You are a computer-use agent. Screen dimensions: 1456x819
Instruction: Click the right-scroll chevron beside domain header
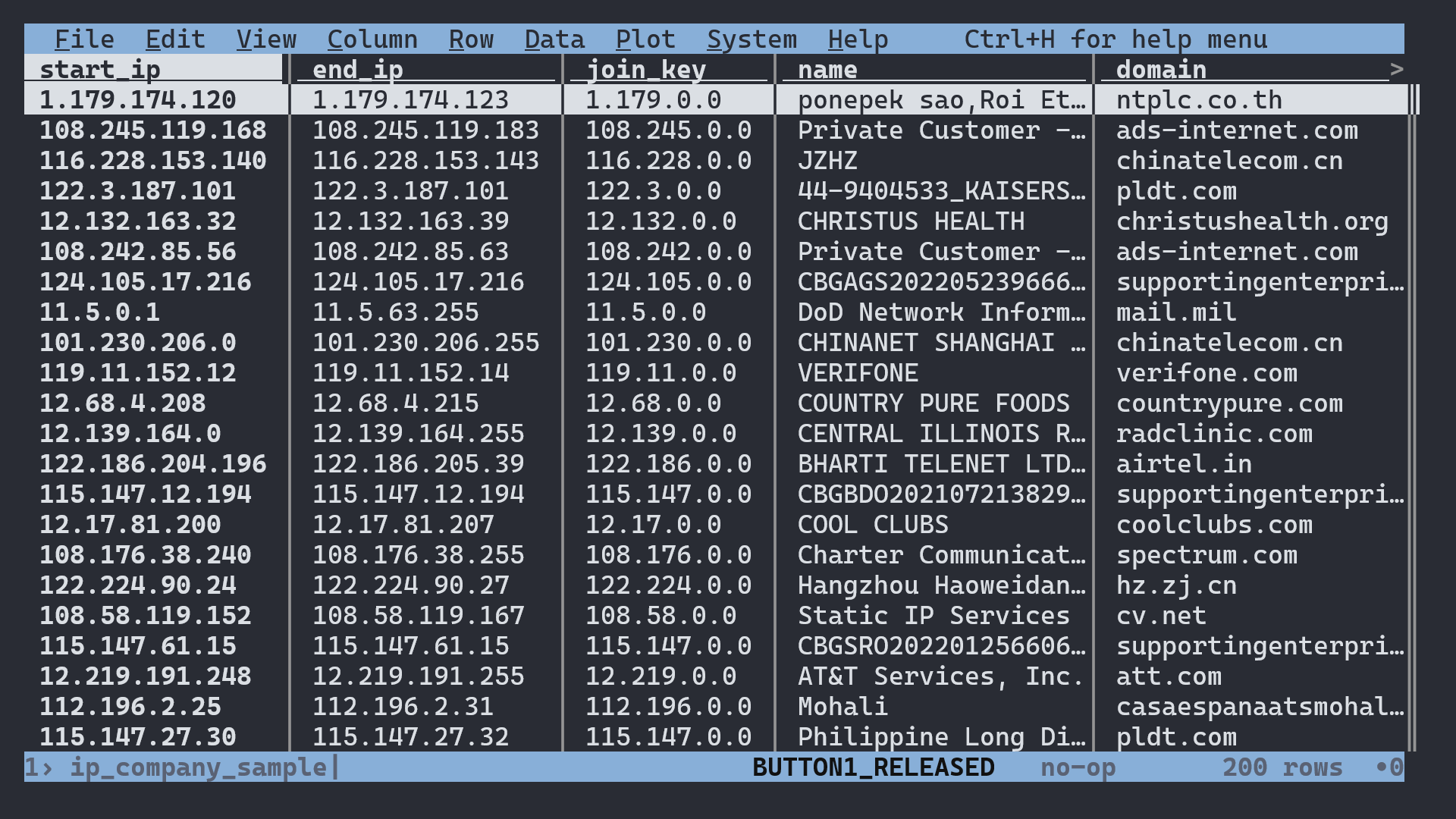[x=1398, y=69]
